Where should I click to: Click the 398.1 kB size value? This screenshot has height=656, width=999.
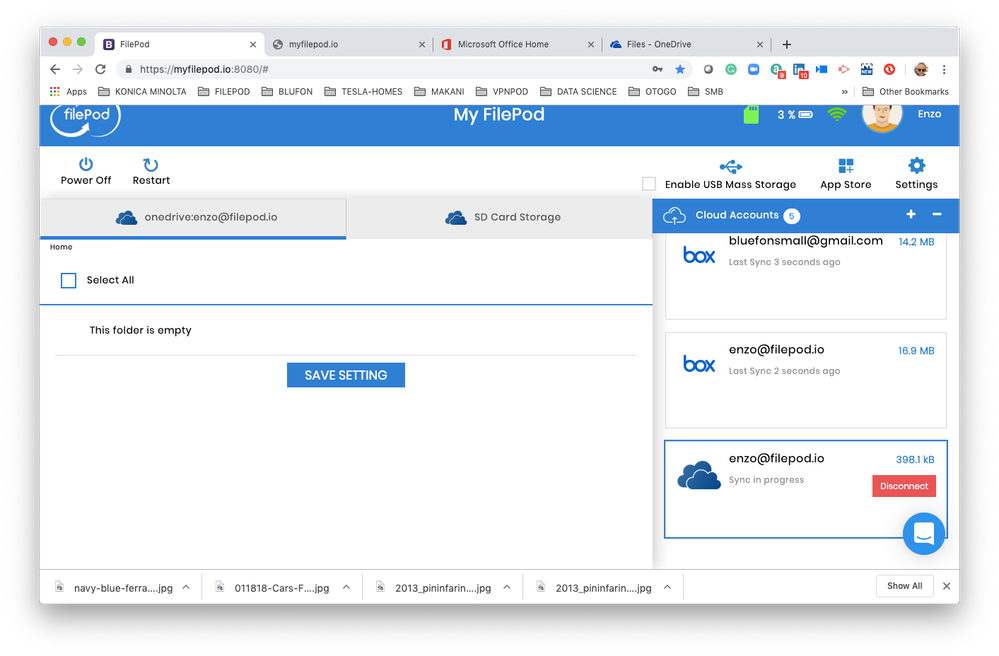(915, 460)
